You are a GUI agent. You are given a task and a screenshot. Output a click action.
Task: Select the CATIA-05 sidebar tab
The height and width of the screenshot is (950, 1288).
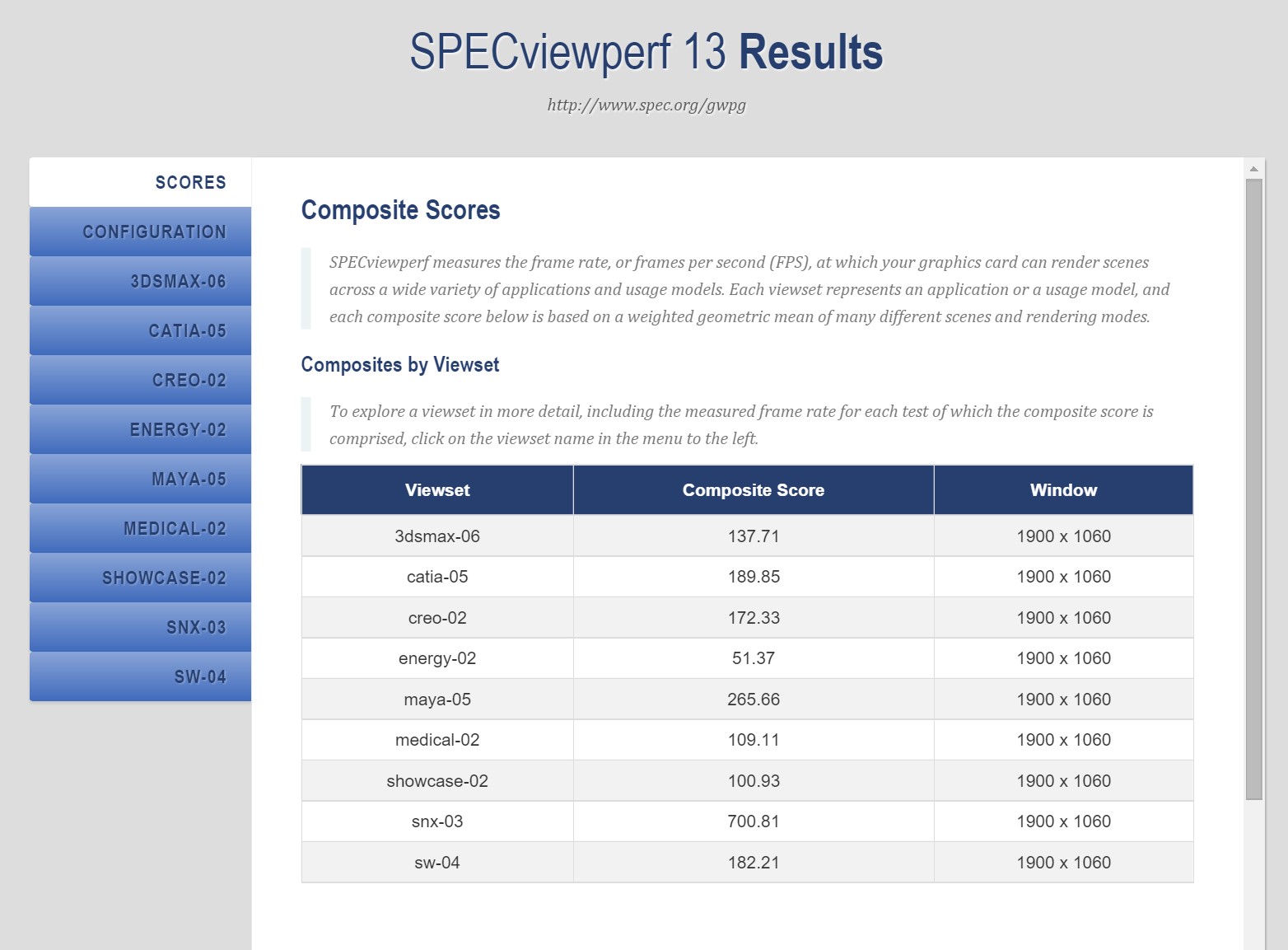click(x=140, y=330)
